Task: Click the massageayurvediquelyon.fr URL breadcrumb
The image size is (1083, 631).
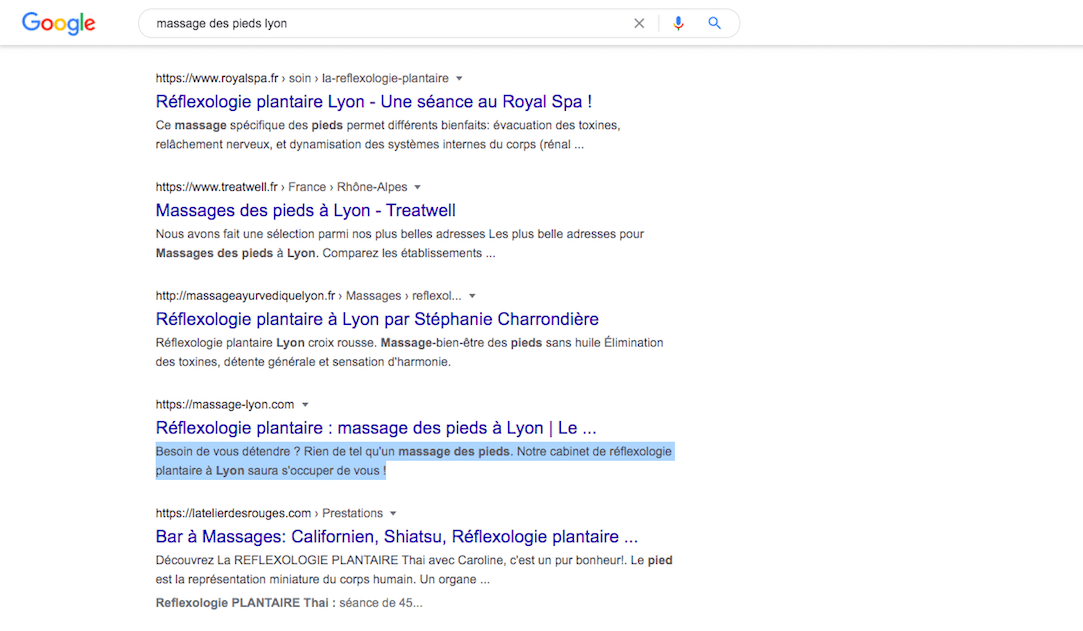Action: coord(308,296)
